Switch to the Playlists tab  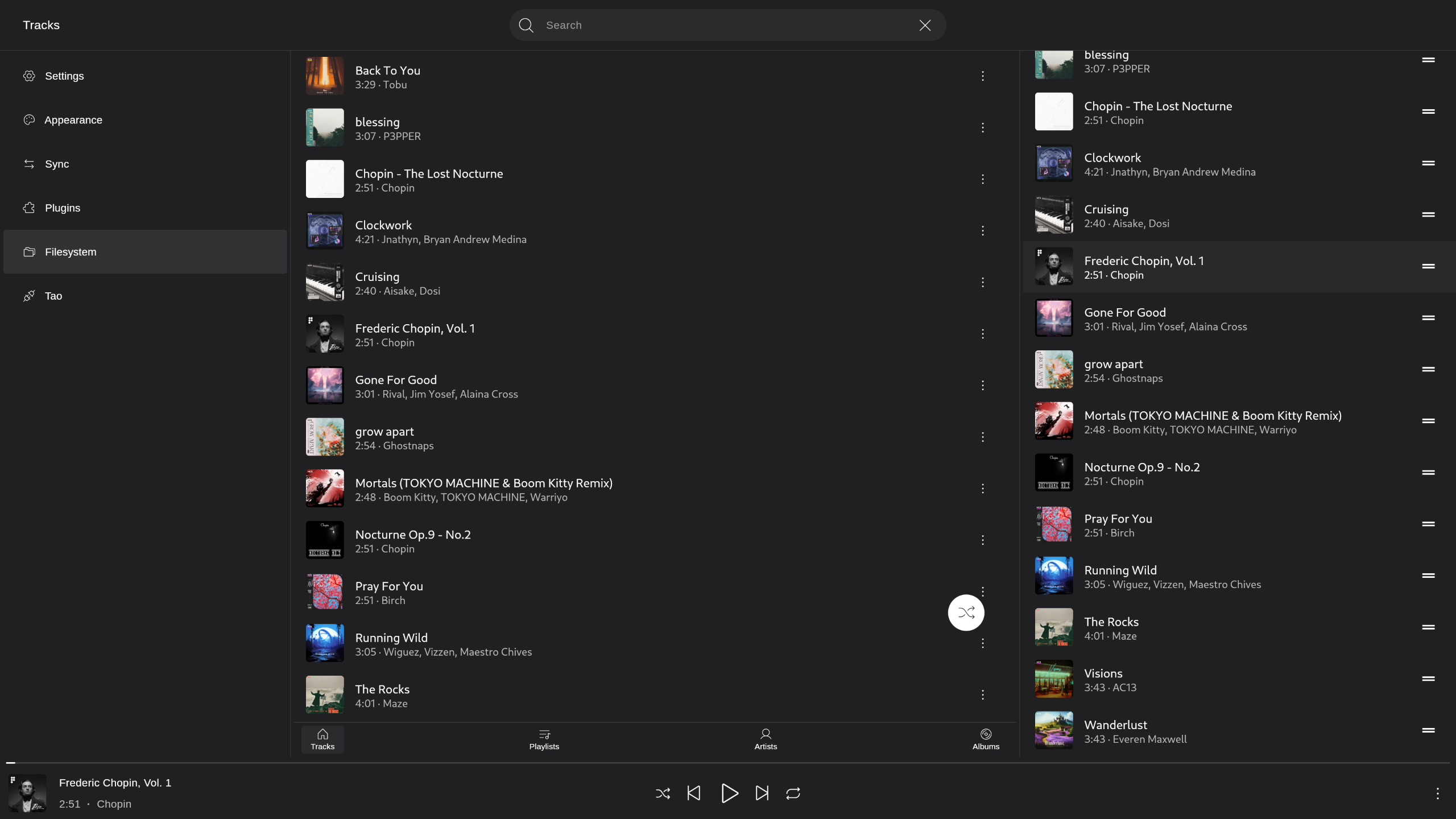click(x=544, y=739)
